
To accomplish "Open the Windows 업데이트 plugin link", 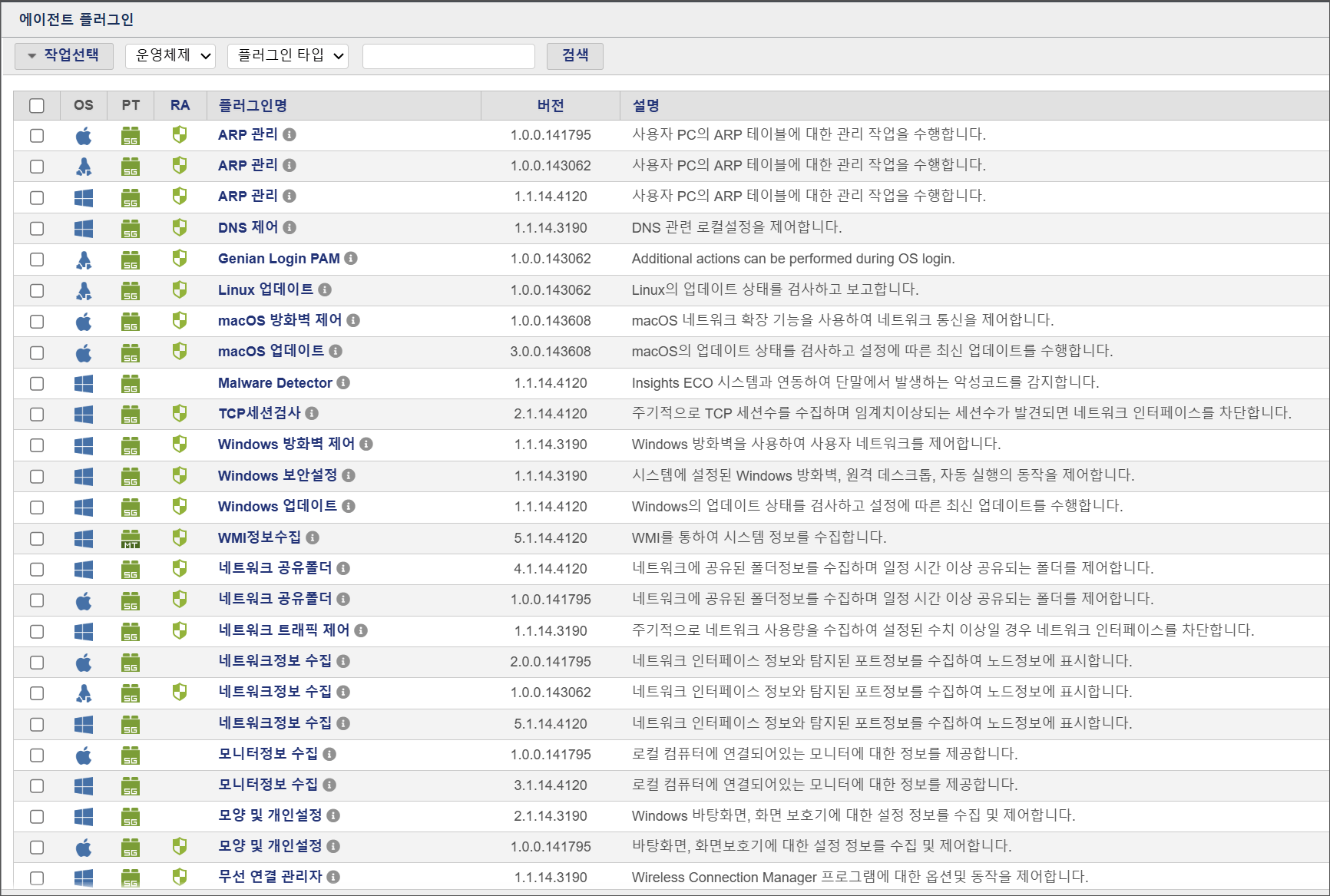I will 277,507.
